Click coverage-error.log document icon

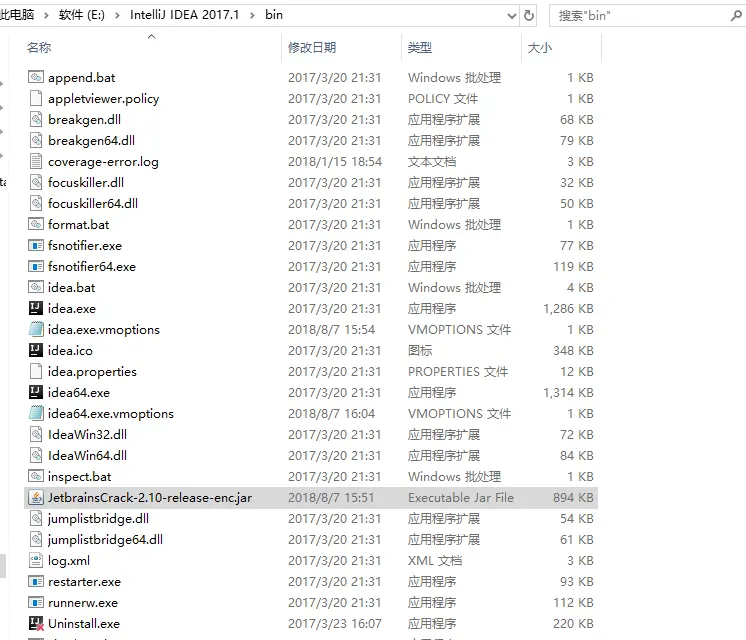[x=36, y=161]
